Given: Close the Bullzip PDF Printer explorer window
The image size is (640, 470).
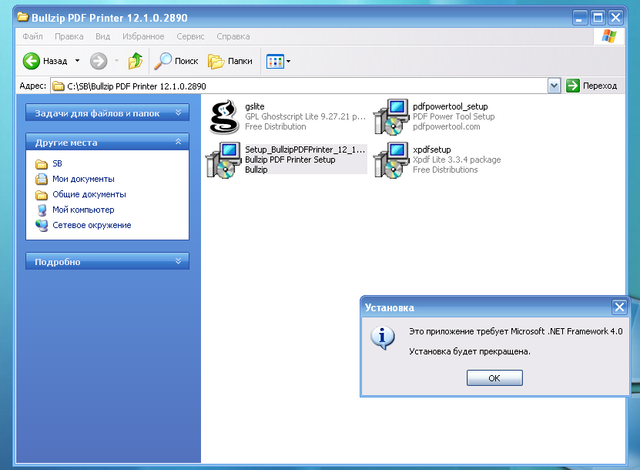Looking at the screenshot, I should (616, 18).
